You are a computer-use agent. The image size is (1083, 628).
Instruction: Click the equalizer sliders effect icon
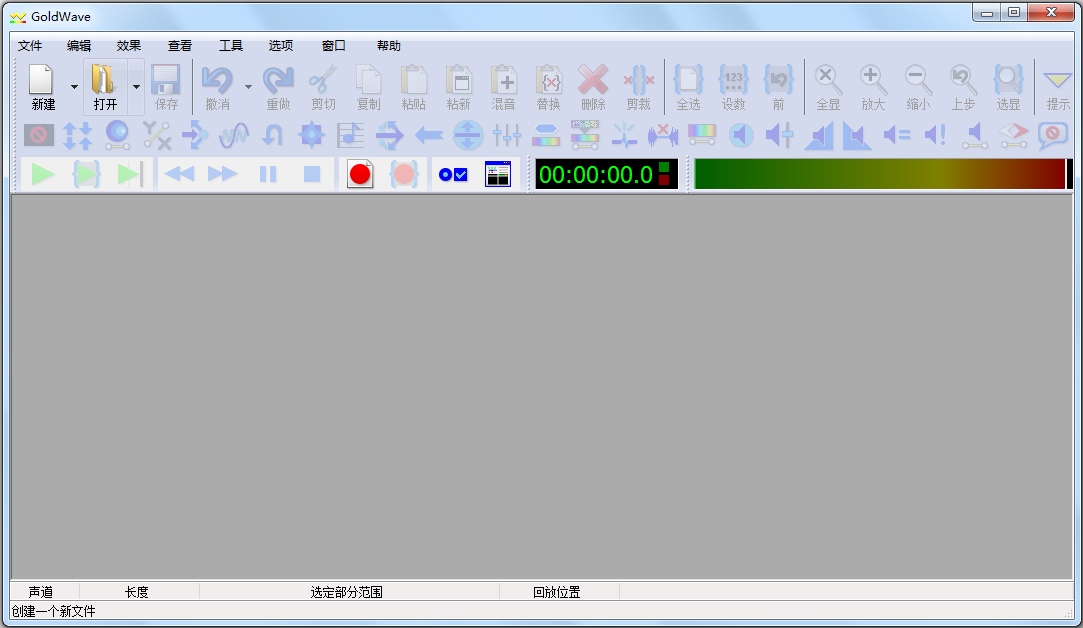[x=506, y=135]
